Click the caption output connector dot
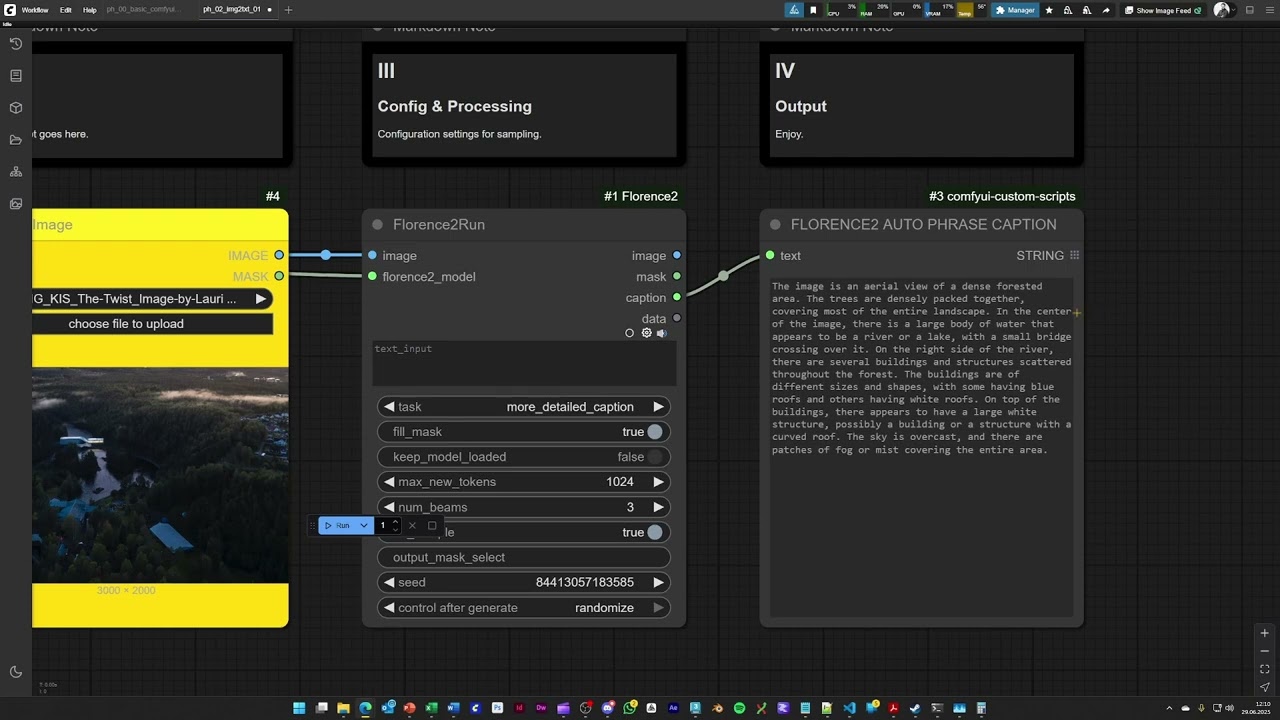 click(x=677, y=297)
